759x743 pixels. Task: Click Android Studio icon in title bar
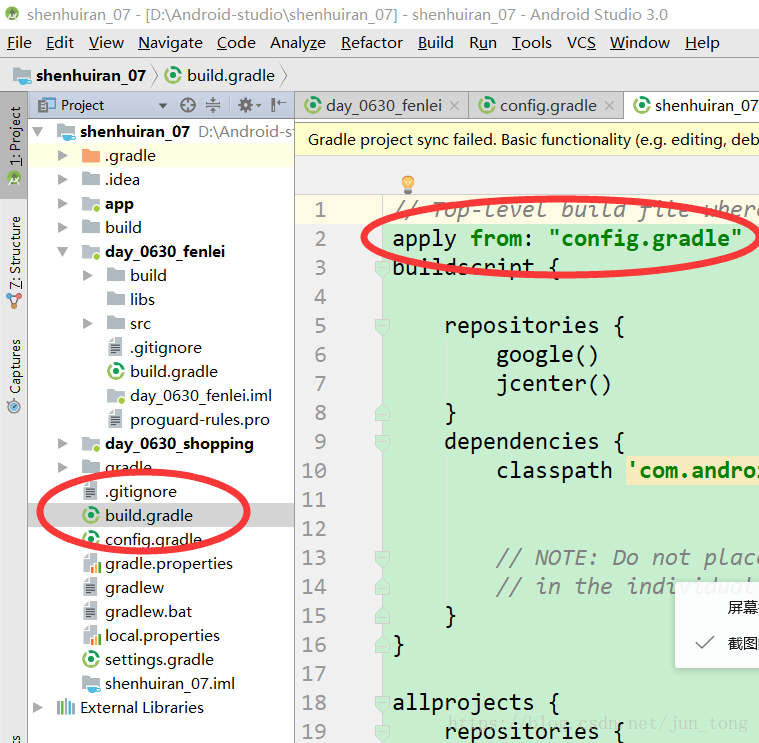[x=12, y=14]
